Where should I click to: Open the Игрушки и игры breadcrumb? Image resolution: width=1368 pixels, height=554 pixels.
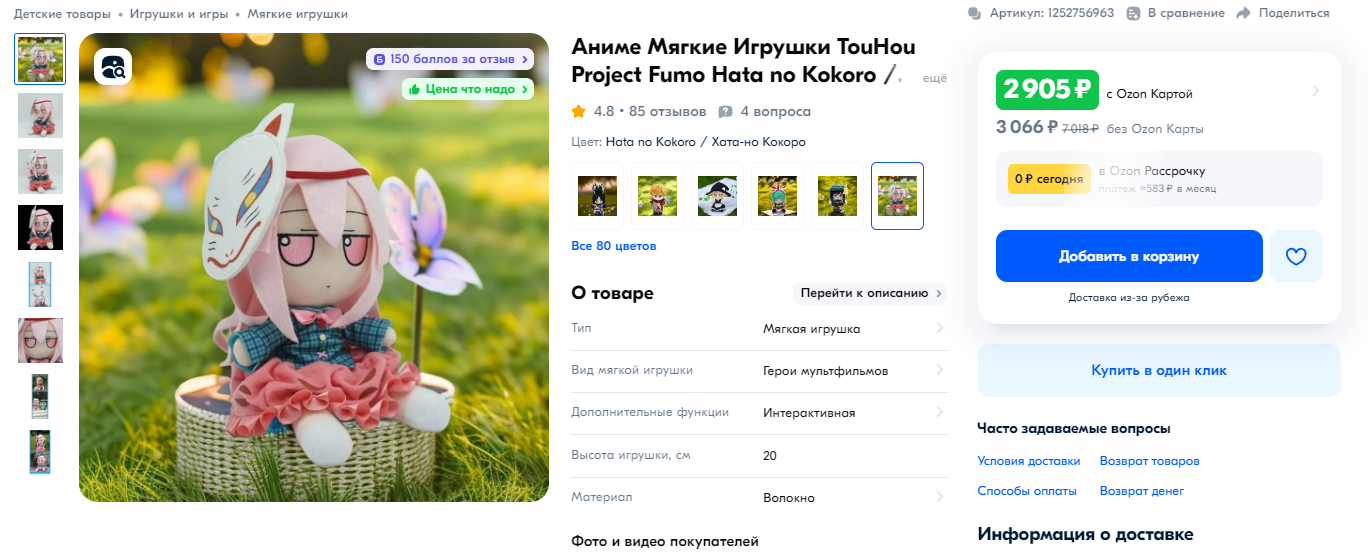coord(179,14)
